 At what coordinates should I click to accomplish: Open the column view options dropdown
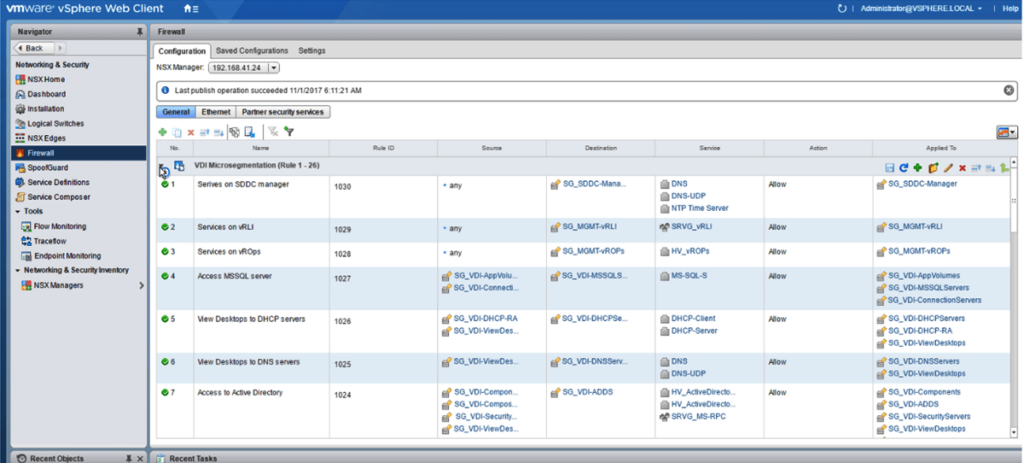[1007, 132]
